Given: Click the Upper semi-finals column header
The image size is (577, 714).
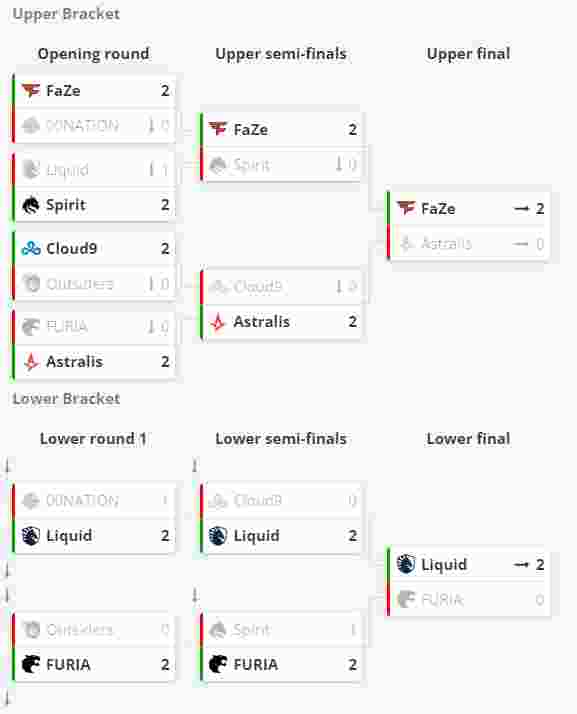Looking at the screenshot, I should pyautogui.click(x=281, y=54).
